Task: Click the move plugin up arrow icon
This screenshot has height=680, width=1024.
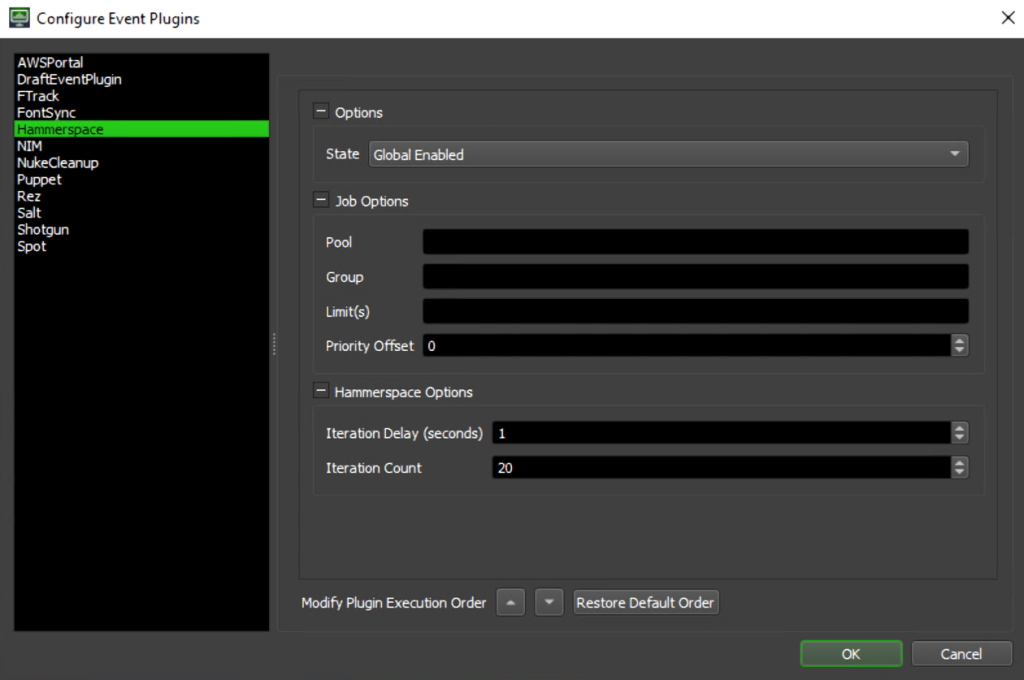Action: [x=510, y=602]
